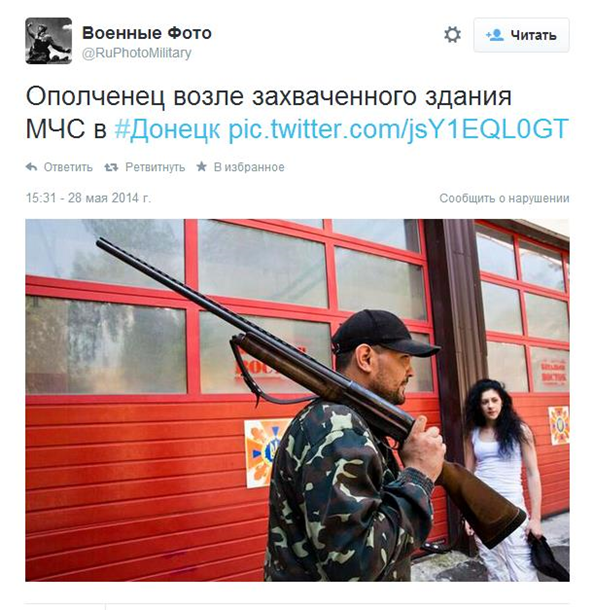Click the Ретвитнуть text label
593x610 pixels.
155,167
